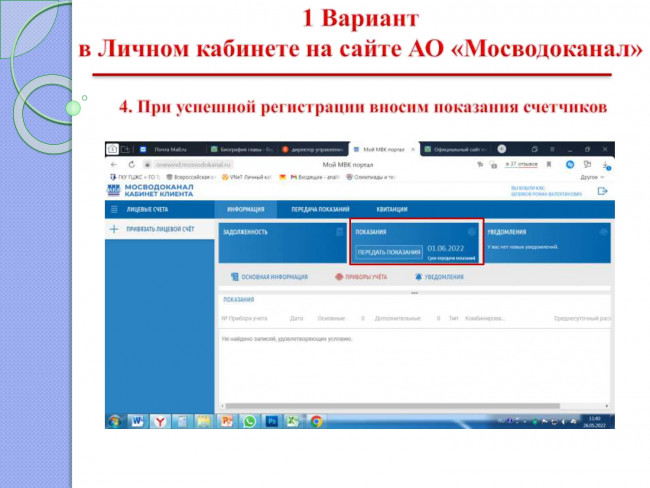Image resolution: width=650 pixels, height=488 pixels.
Task: Click the ЗАДОЛЖЕННОСТЬ card icon
Action: coord(339,232)
